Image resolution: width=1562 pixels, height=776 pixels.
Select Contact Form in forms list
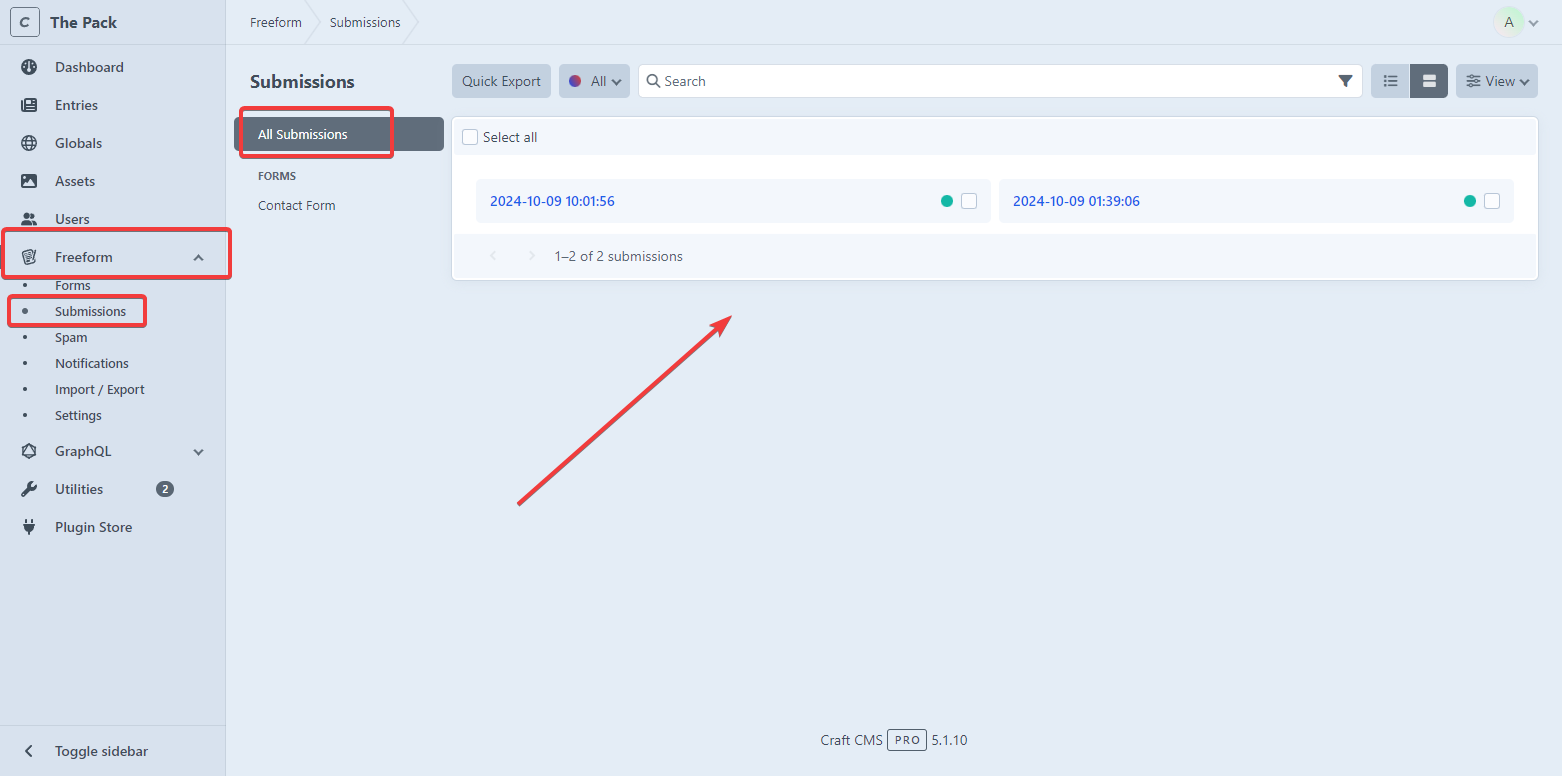tap(297, 205)
